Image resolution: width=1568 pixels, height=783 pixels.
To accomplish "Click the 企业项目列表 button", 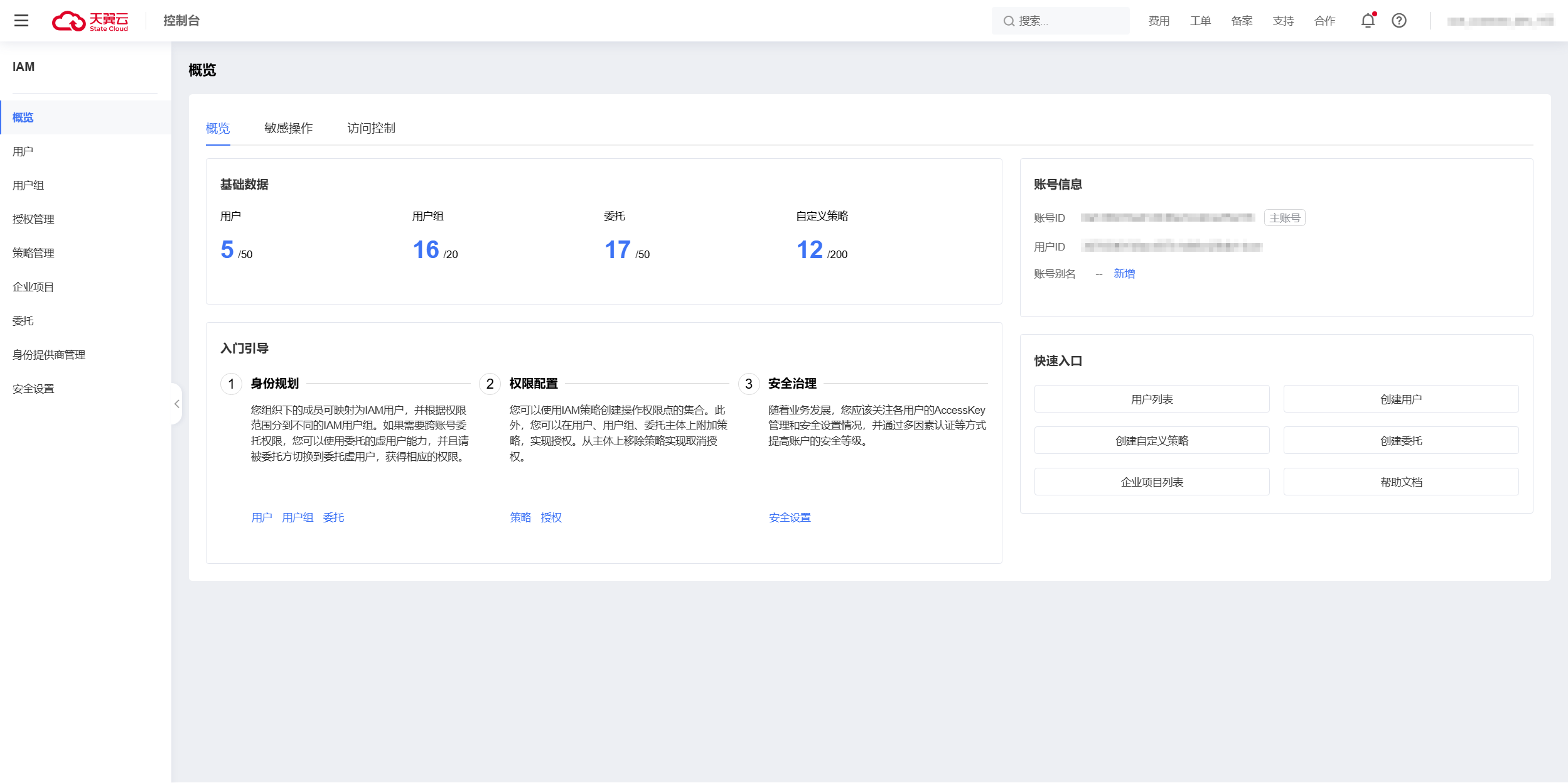I will (1152, 482).
